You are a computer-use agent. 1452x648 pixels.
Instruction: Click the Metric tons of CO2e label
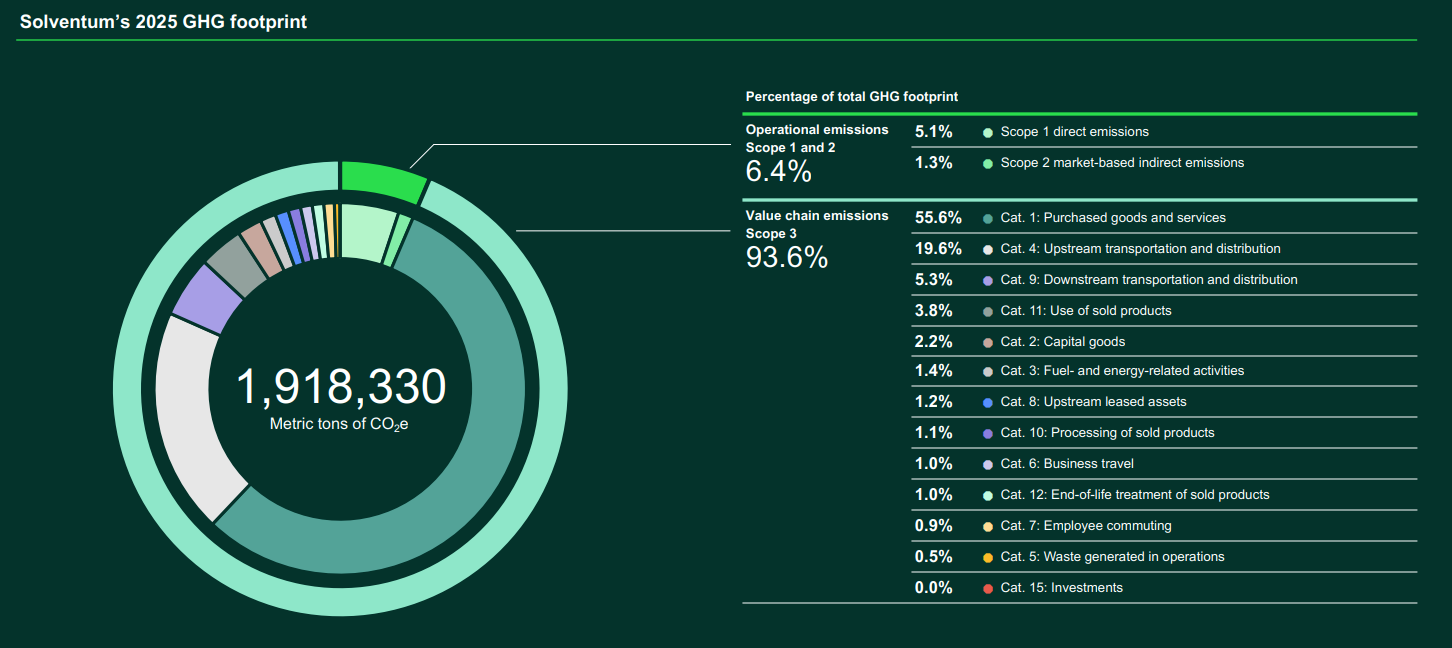(x=339, y=424)
